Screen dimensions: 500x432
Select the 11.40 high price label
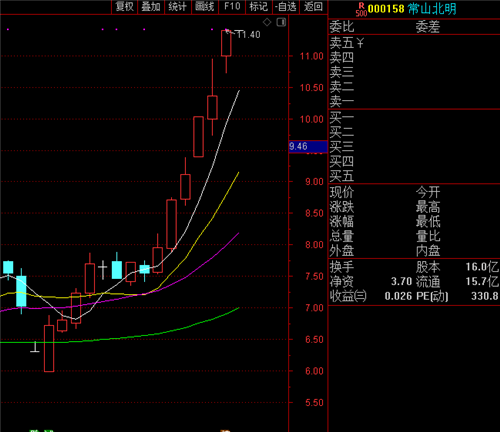coord(248,34)
